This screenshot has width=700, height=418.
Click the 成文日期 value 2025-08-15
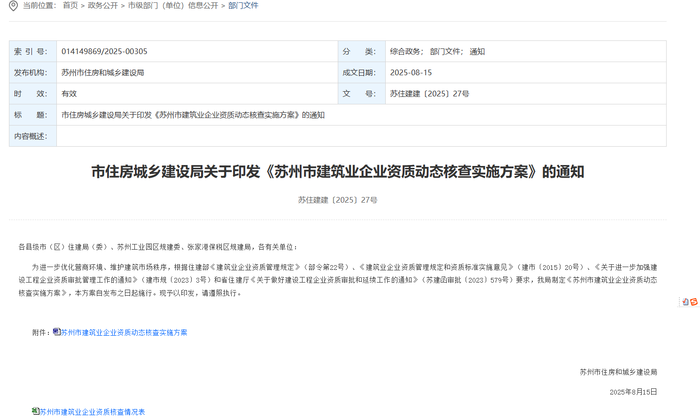coord(411,73)
